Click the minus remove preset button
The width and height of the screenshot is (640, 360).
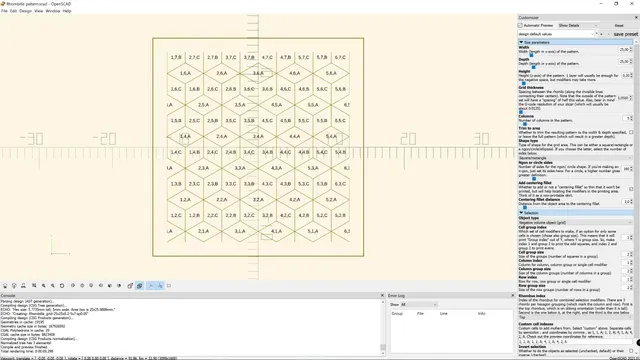click(608, 34)
